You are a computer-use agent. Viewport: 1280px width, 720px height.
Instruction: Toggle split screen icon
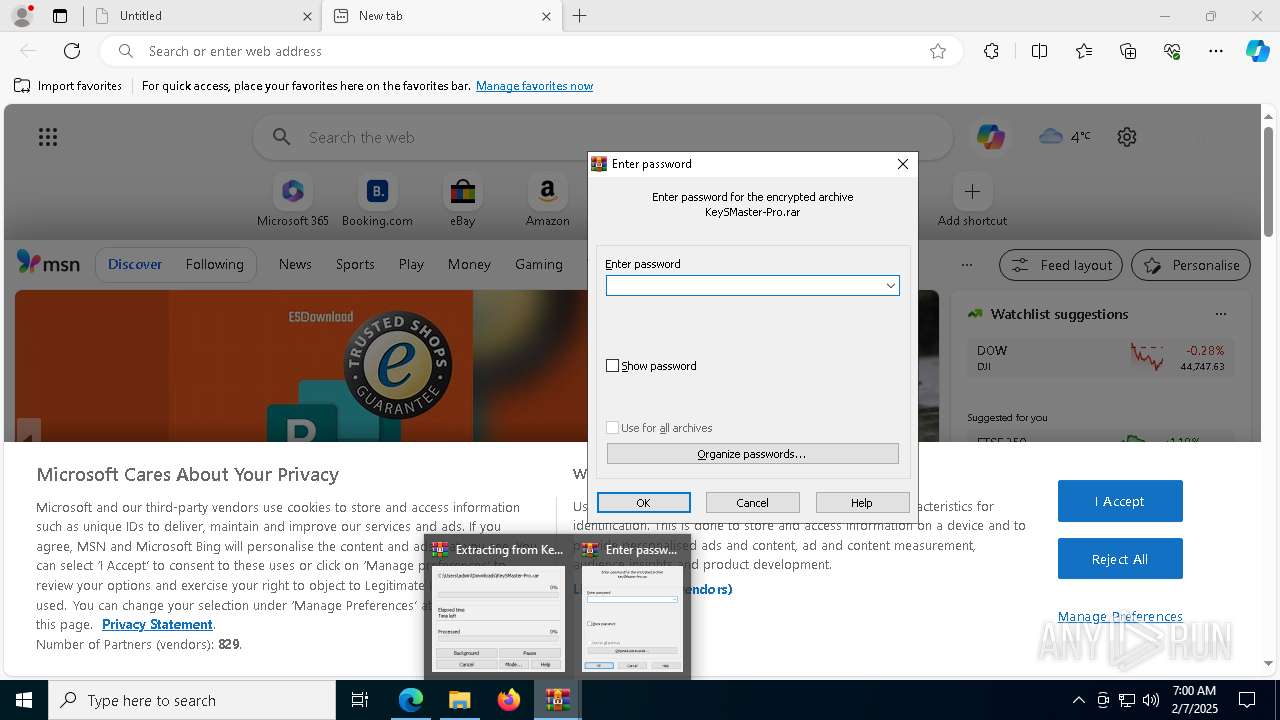tap(1039, 51)
